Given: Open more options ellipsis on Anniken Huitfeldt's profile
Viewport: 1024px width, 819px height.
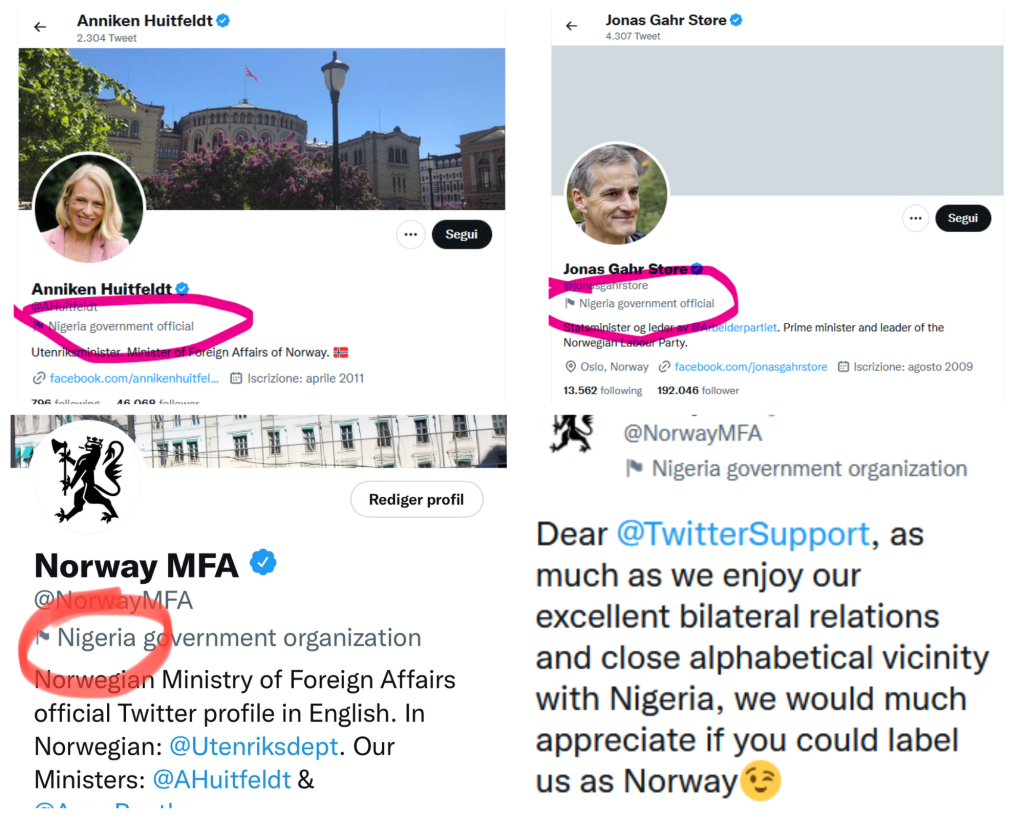Looking at the screenshot, I should tap(410, 235).
